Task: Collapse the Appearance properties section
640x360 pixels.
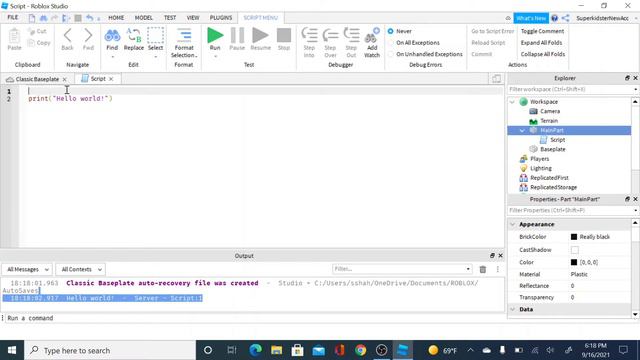Action: click(x=513, y=224)
